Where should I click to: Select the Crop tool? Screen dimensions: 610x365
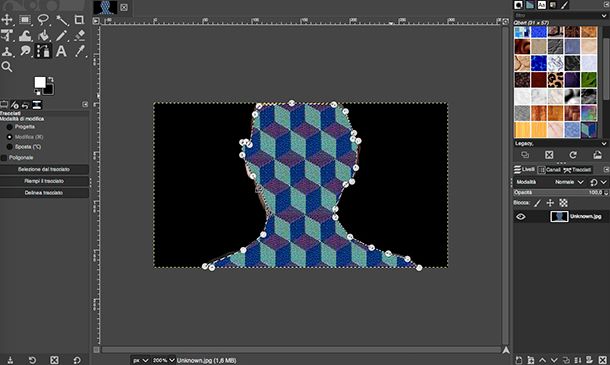click(79, 19)
